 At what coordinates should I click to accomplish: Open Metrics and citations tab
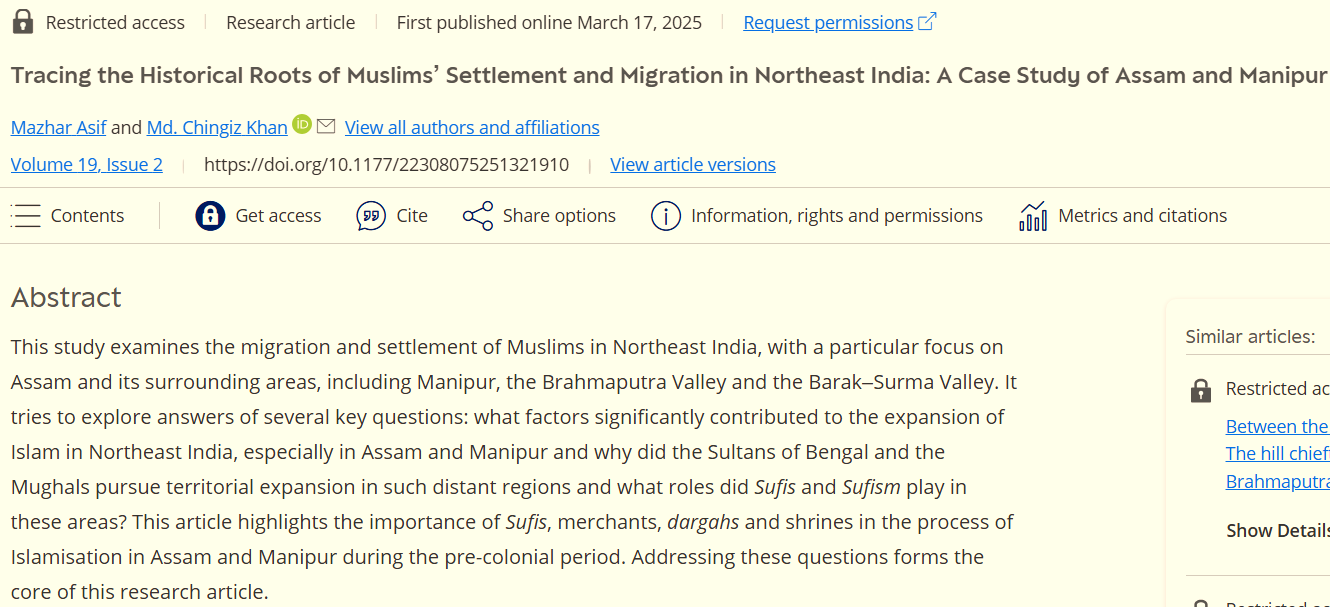1142,216
